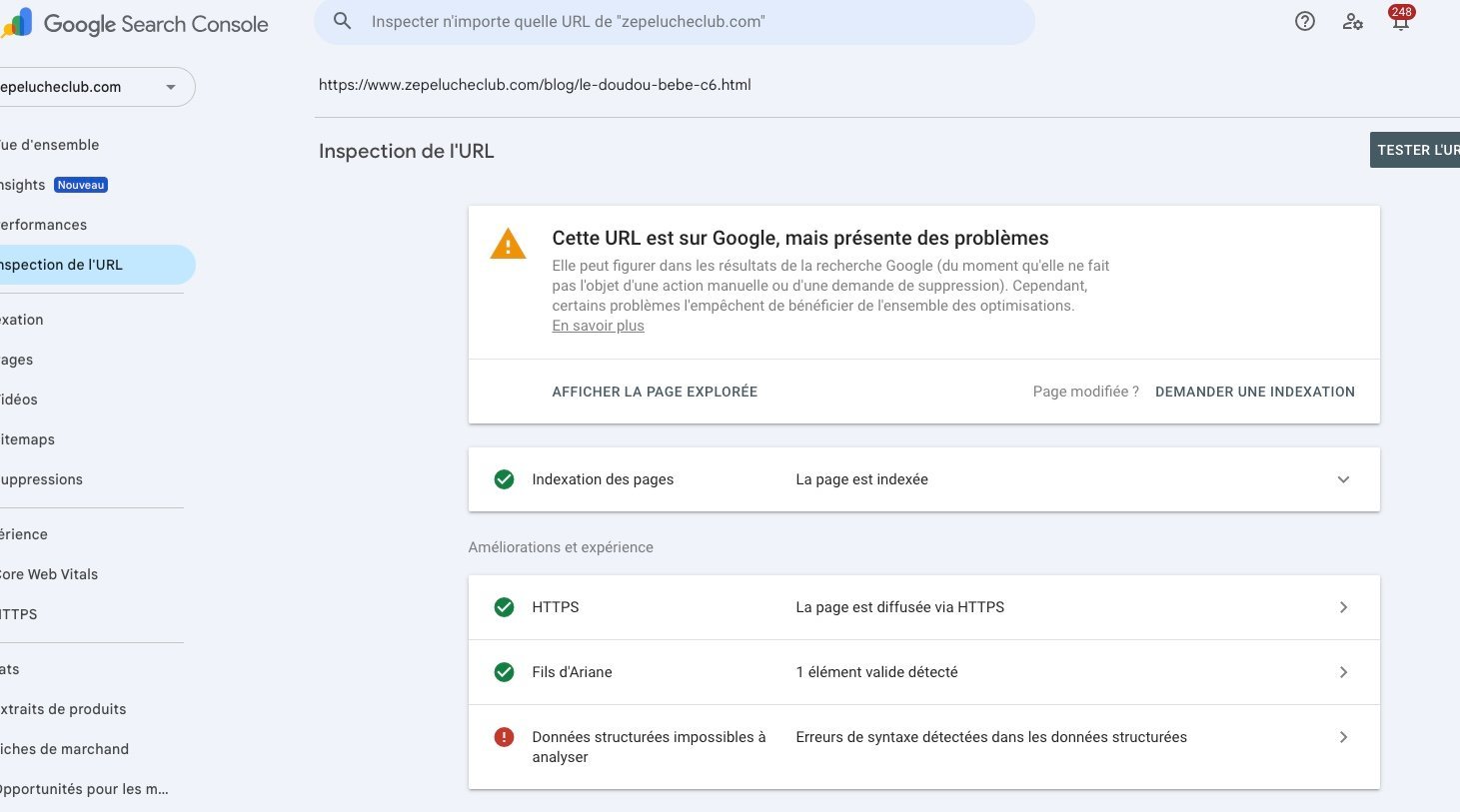
Task: Click the Nouveau badge next to Insights
Action: pyautogui.click(x=81, y=185)
